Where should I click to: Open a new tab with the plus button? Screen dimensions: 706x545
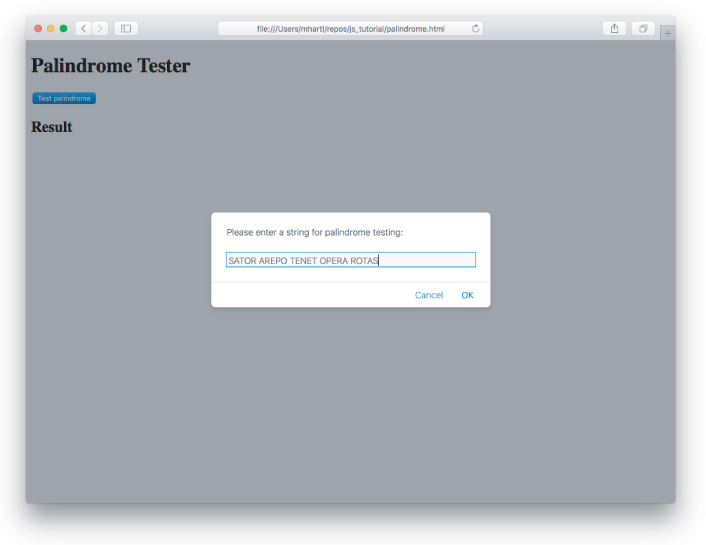coord(667,32)
